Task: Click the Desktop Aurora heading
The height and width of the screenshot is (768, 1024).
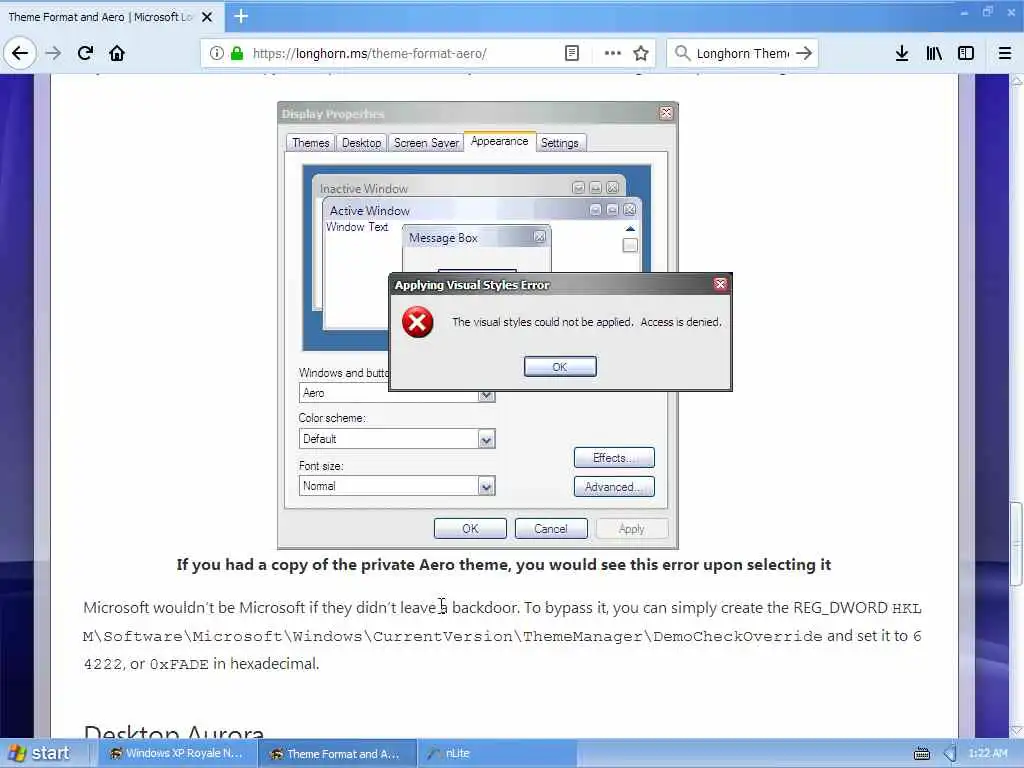Action: (x=174, y=732)
